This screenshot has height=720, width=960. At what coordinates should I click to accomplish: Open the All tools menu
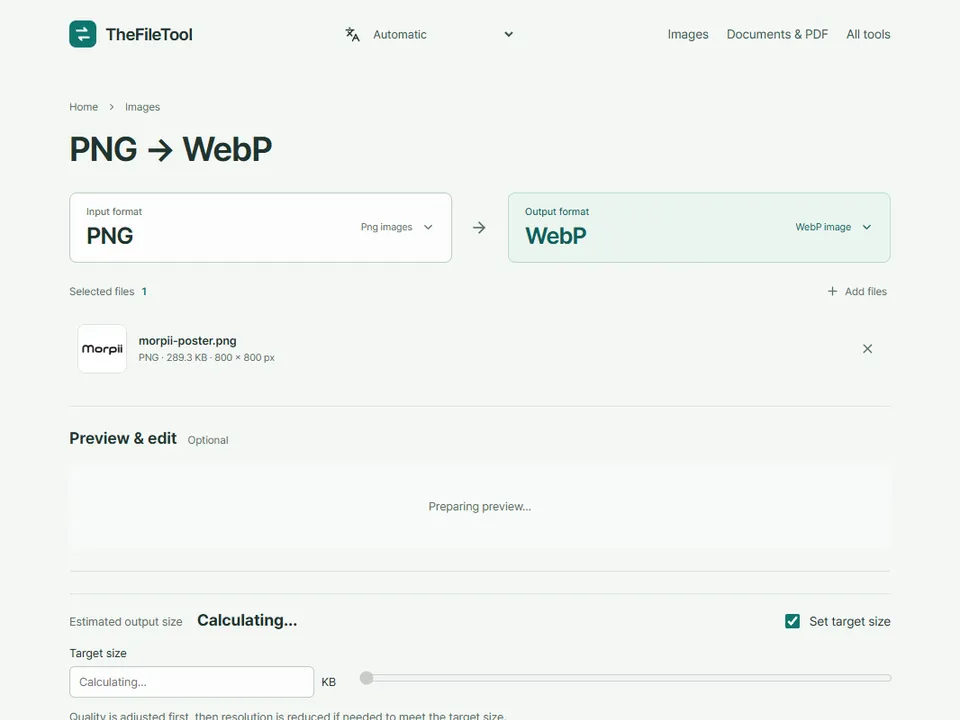pos(868,34)
